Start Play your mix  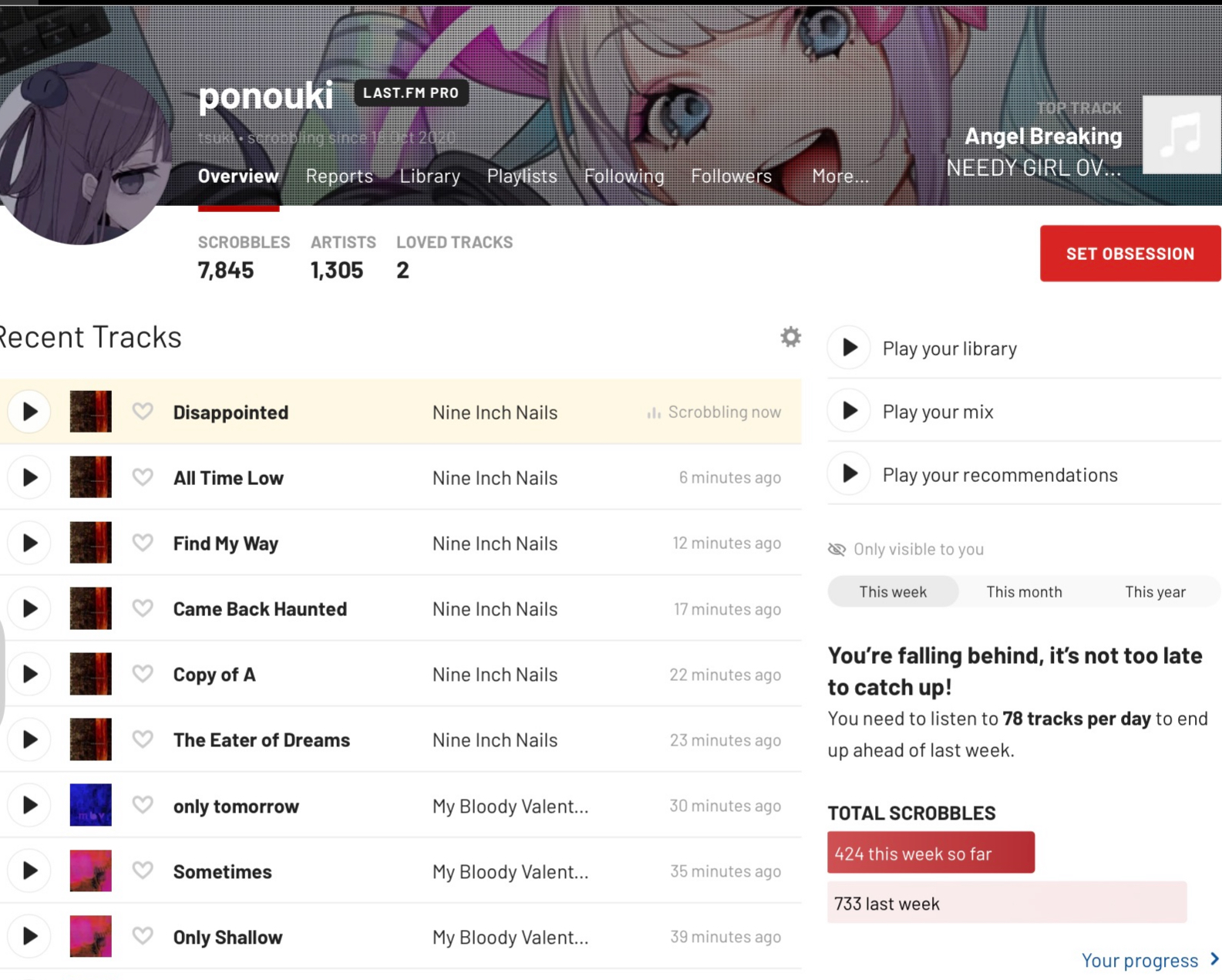click(x=849, y=411)
